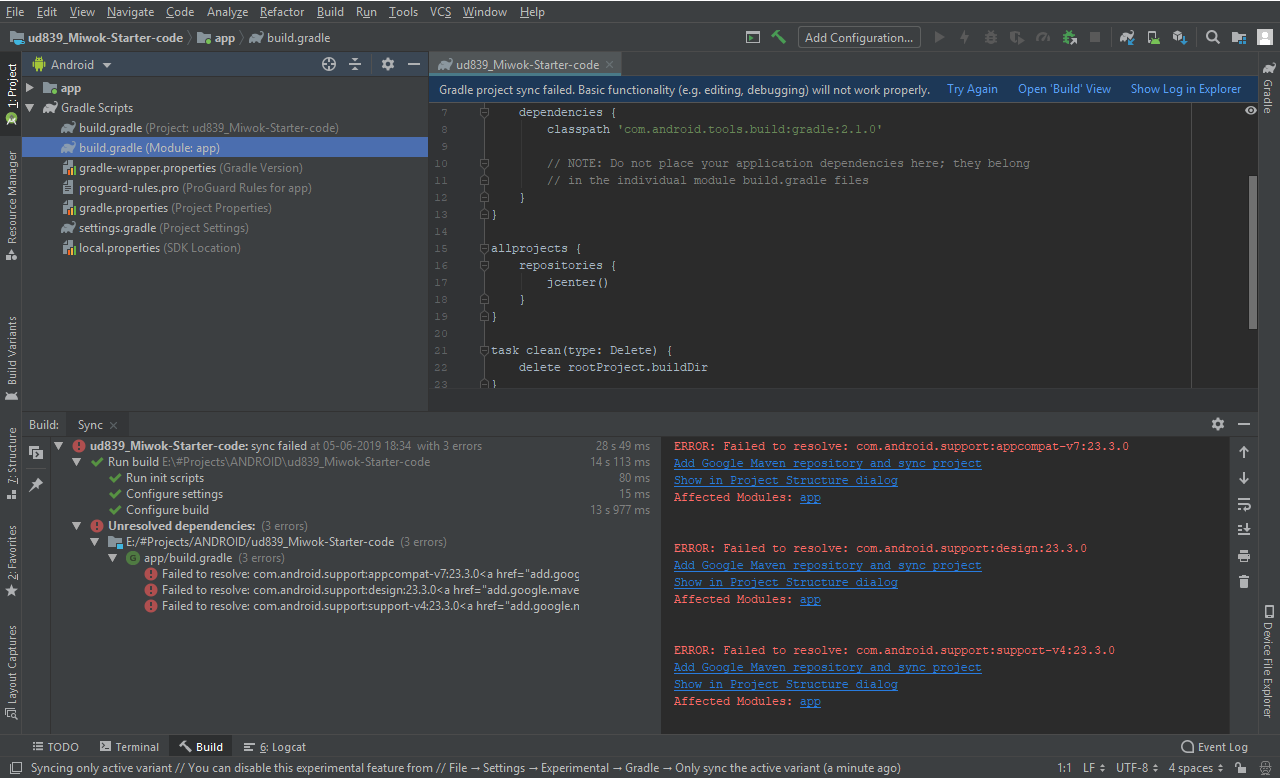Click the Add Configuration button
Viewport: 1280px width, 778px height.
[859, 37]
